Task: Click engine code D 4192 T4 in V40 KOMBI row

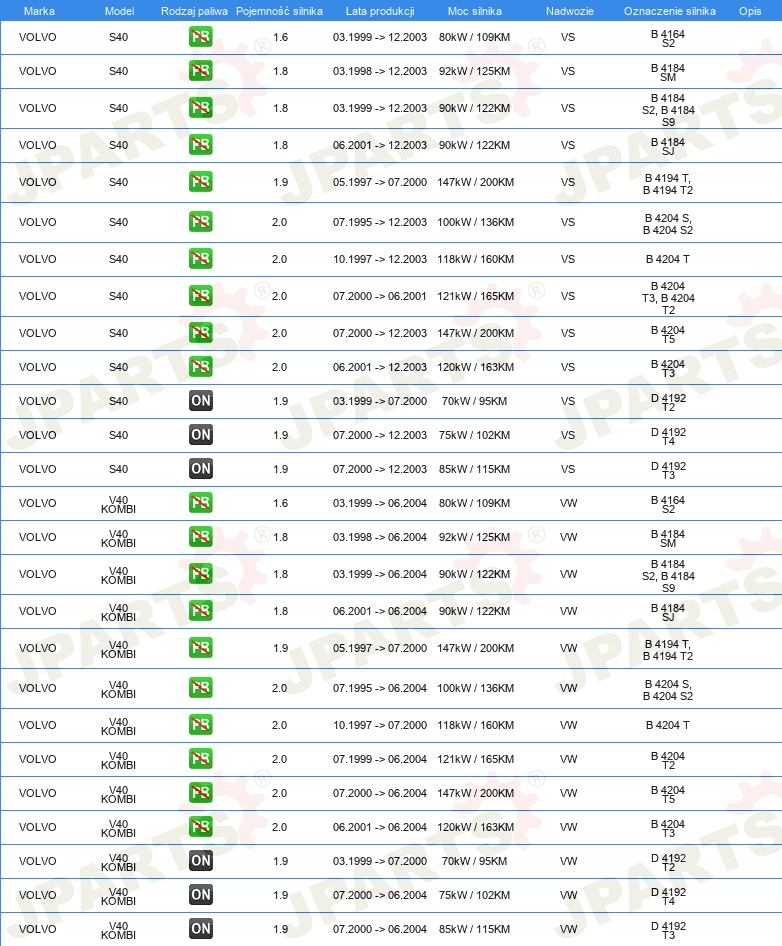Action: [668, 897]
